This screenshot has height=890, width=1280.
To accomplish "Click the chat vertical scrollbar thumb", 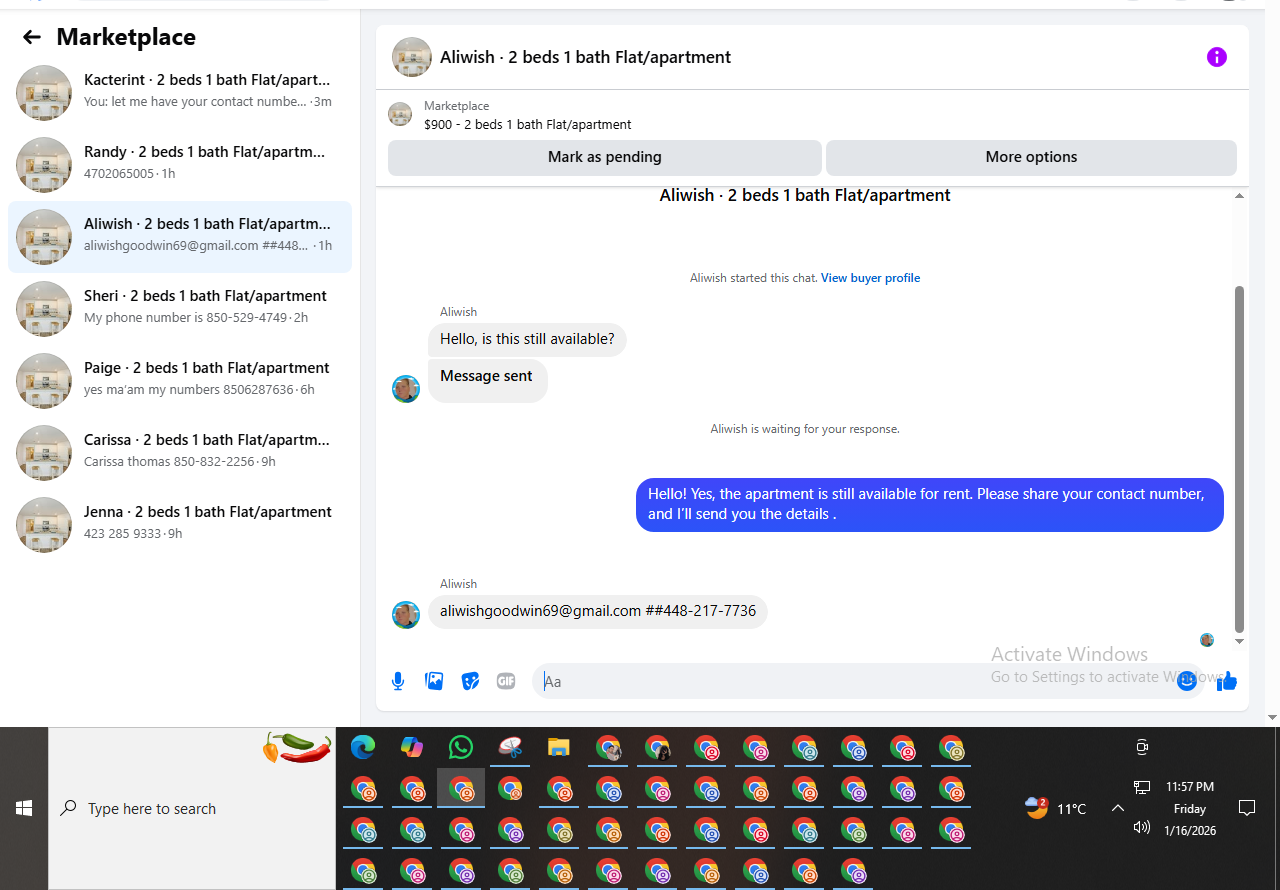I will [x=1240, y=460].
